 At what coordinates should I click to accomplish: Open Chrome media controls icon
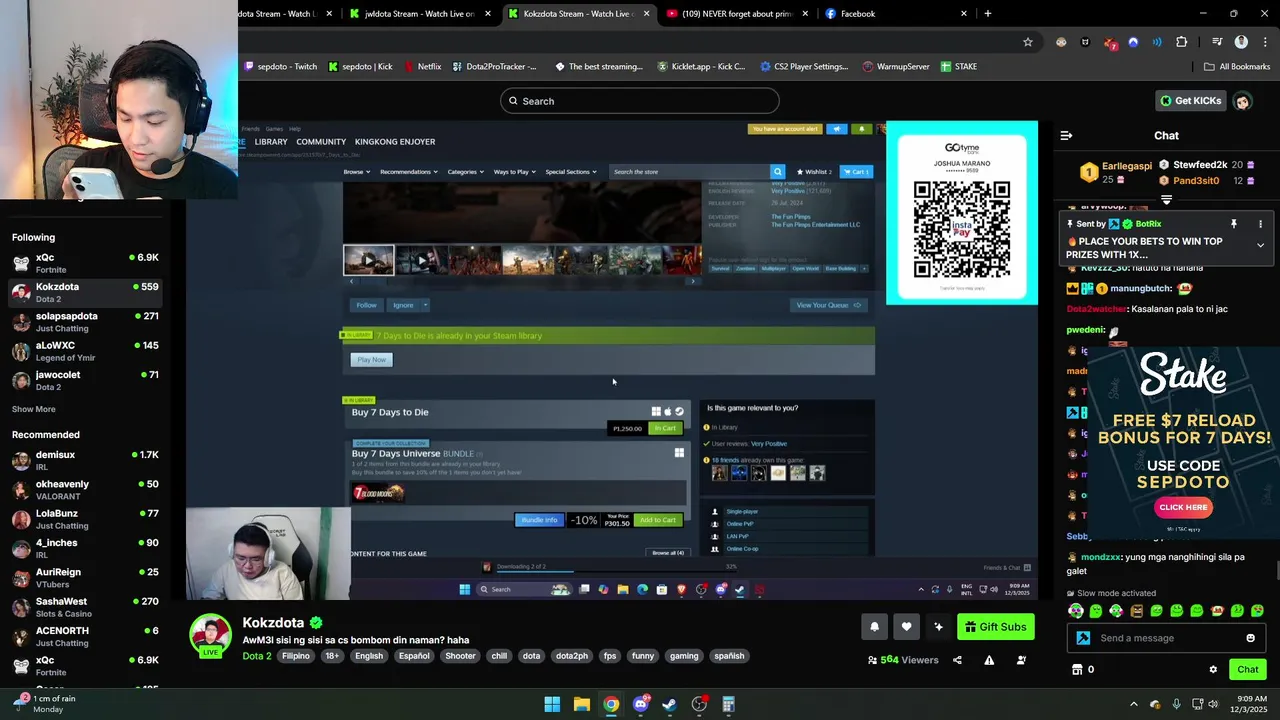(1217, 42)
